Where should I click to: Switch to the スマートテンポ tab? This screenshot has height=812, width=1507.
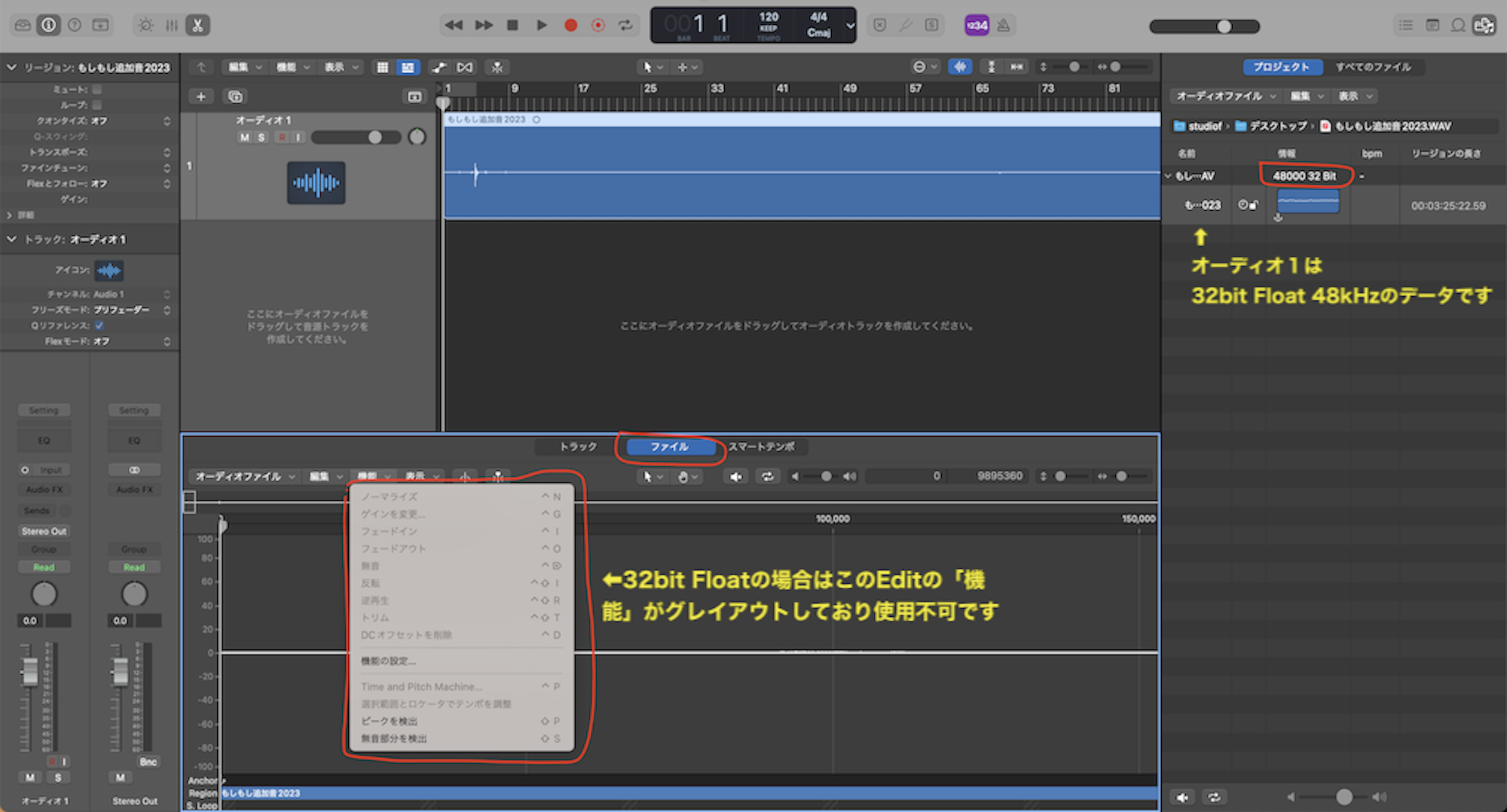click(761, 447)
